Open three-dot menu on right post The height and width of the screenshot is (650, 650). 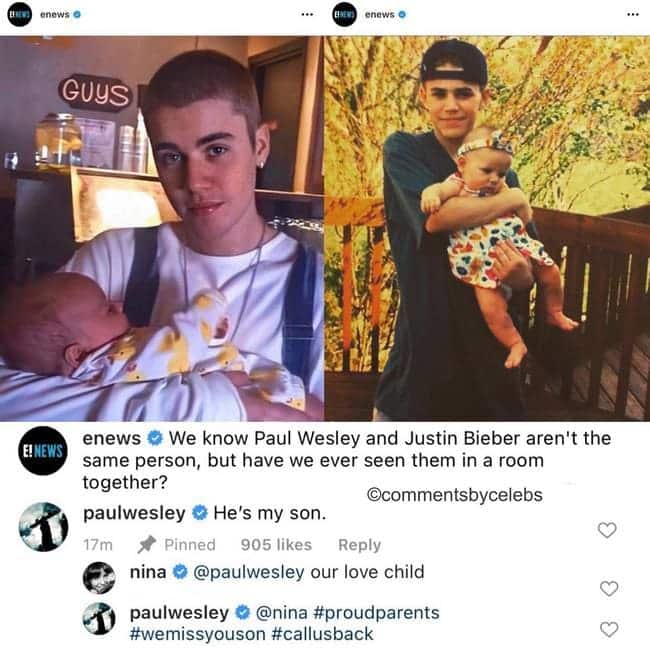[633, 15]
